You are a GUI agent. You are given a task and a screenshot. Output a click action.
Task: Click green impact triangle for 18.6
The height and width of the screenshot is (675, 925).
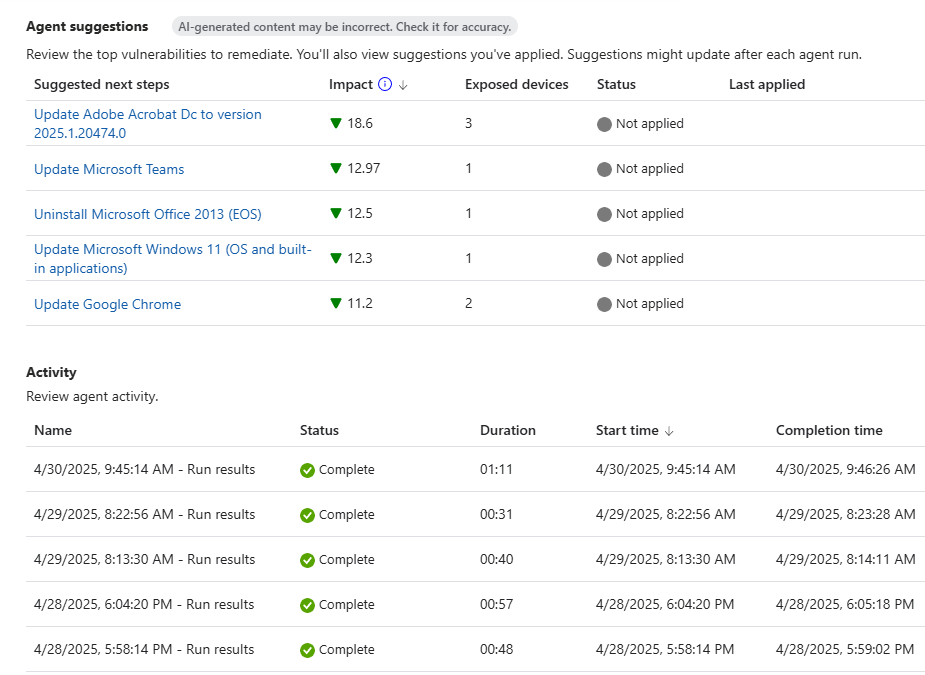point(336,123)
